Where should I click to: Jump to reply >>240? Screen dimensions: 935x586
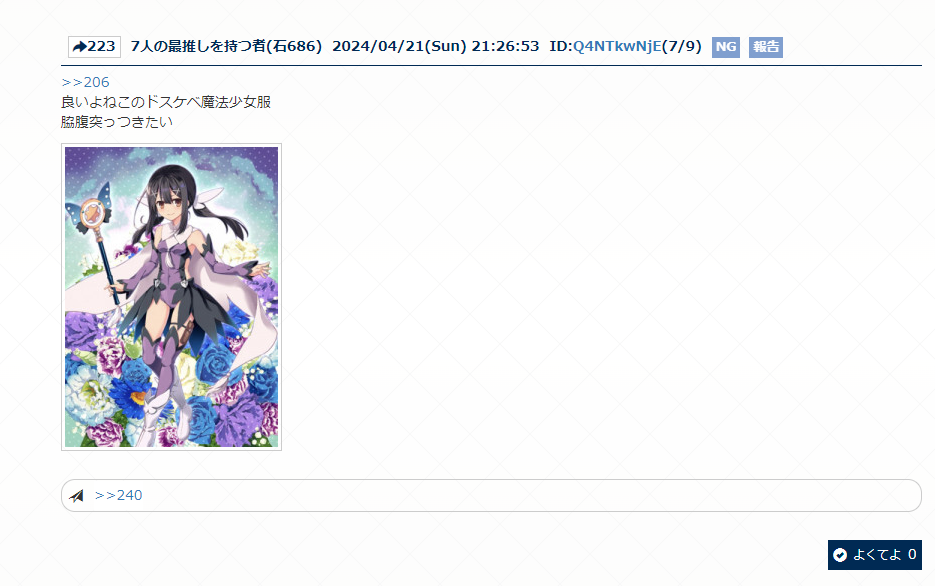point(118,495)
